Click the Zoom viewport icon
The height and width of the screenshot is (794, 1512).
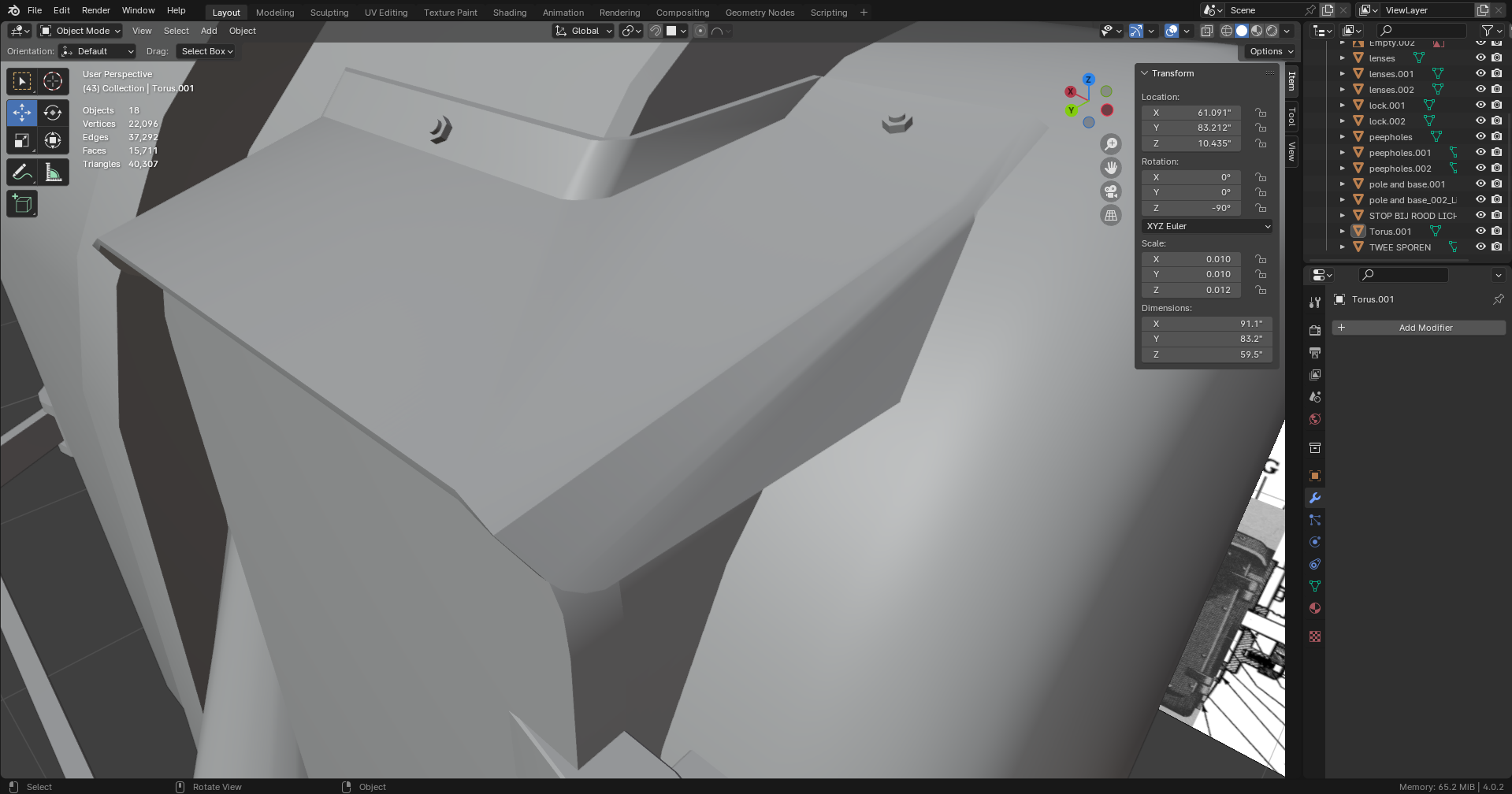tap(1111, 144)
